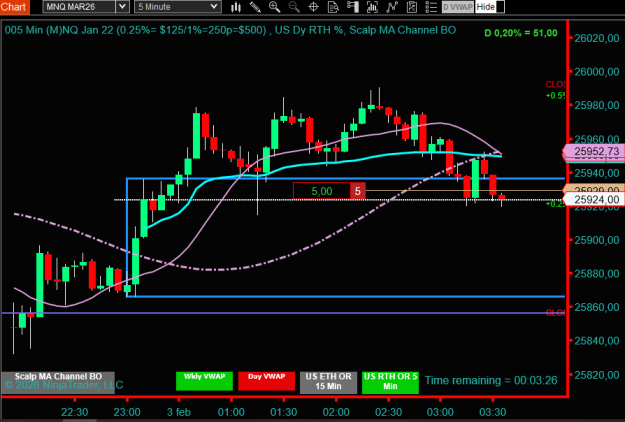Click the 25840,00 price axis label
The image size is (625, 422).
tap(597, 341)
